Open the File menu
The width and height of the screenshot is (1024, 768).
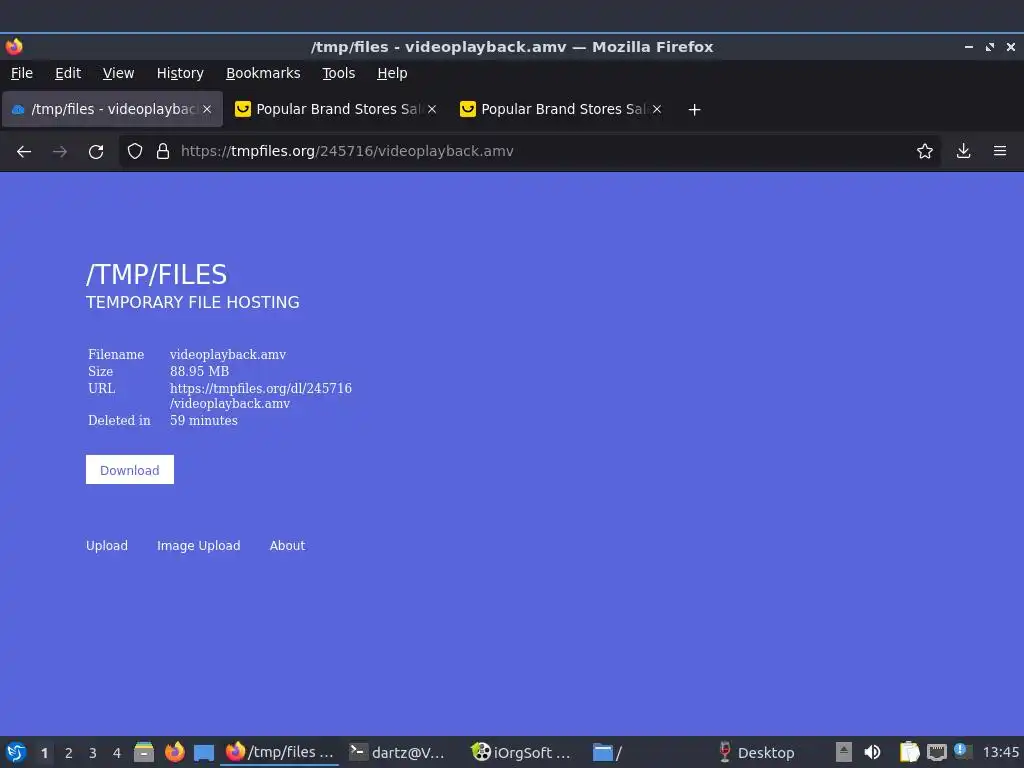[22, 73]
